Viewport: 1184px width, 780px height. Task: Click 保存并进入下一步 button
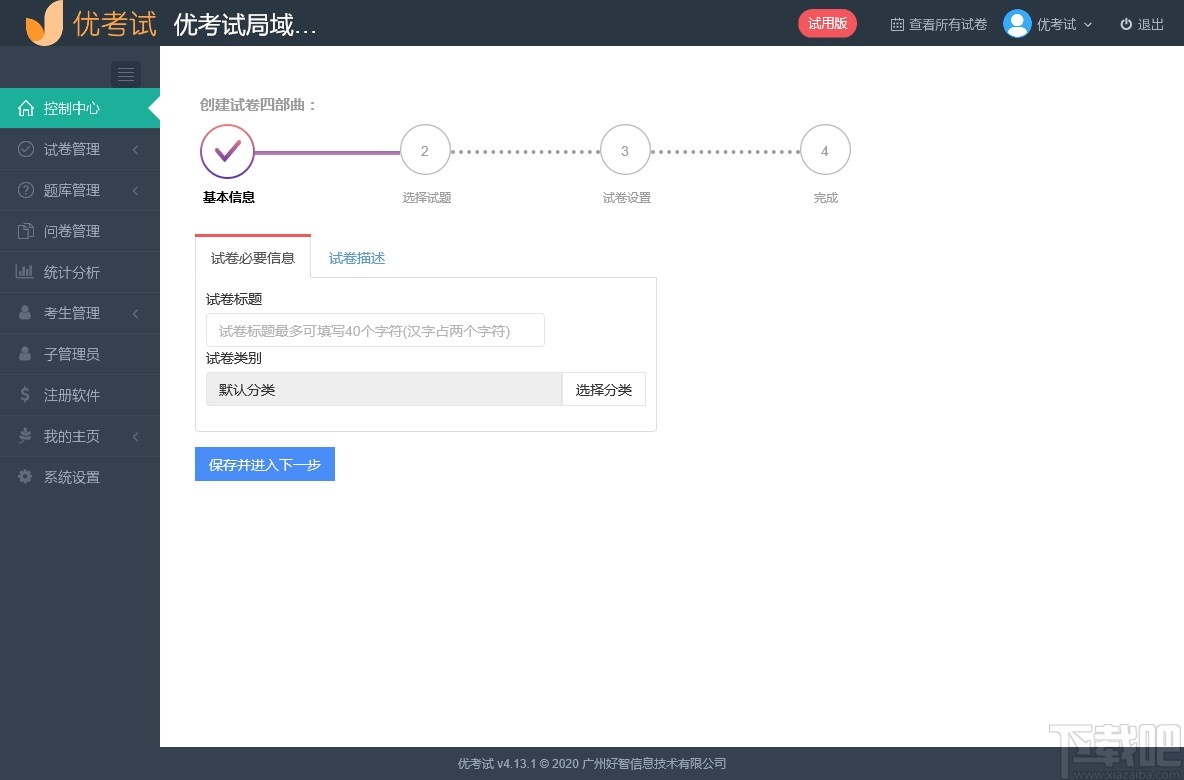265,464
